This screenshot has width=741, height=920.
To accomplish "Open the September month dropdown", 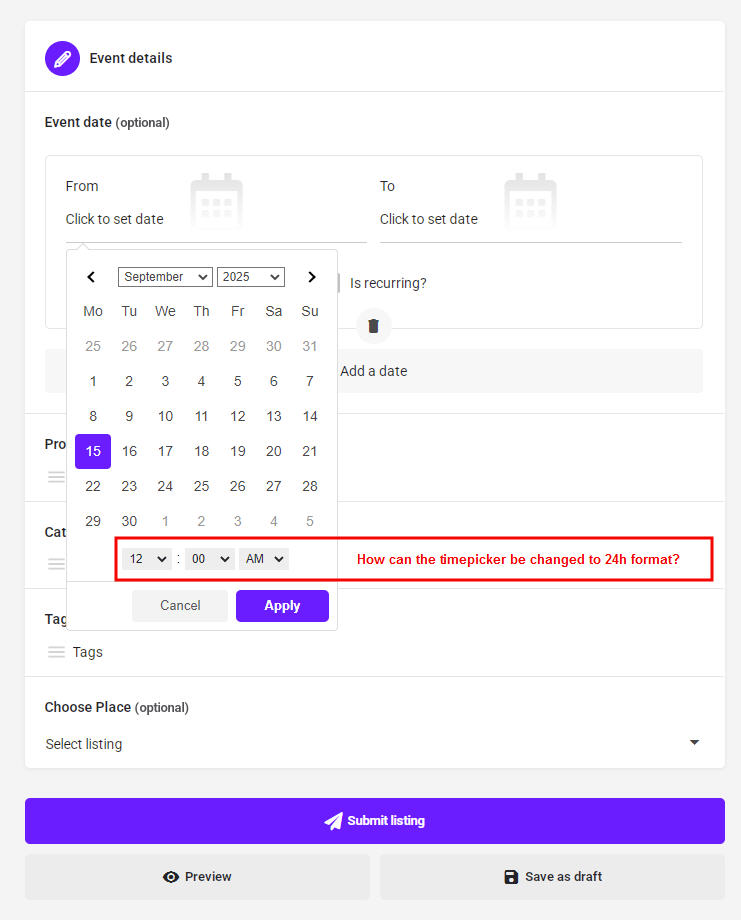I will (165, 277).
